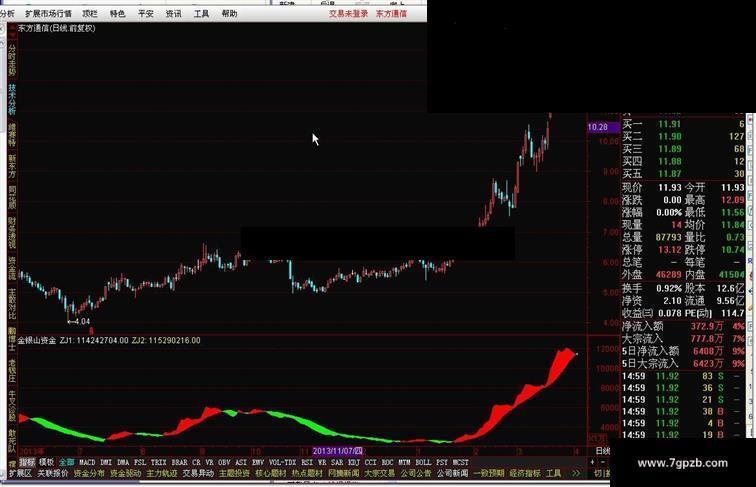Select the 老鼠庄 sidebar tab
The width and height of the screenshot is (756, 487).
pos(12,370)
